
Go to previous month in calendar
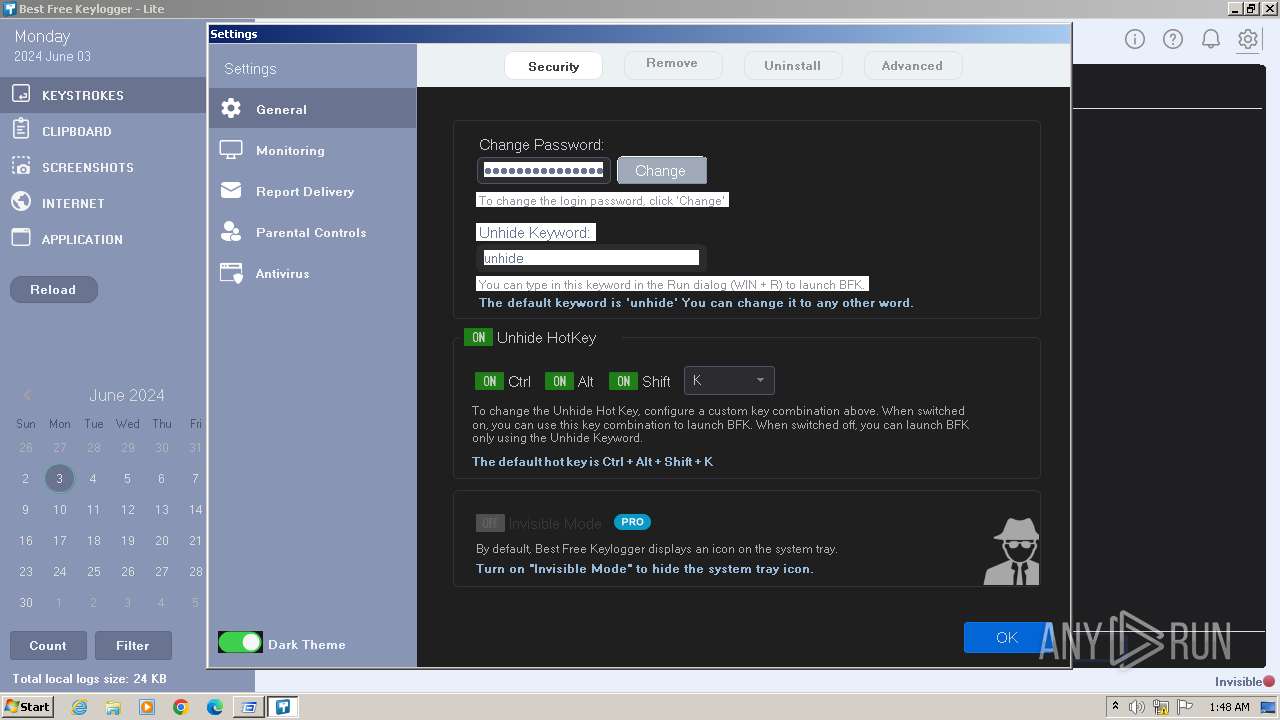[x=27, y=395]
